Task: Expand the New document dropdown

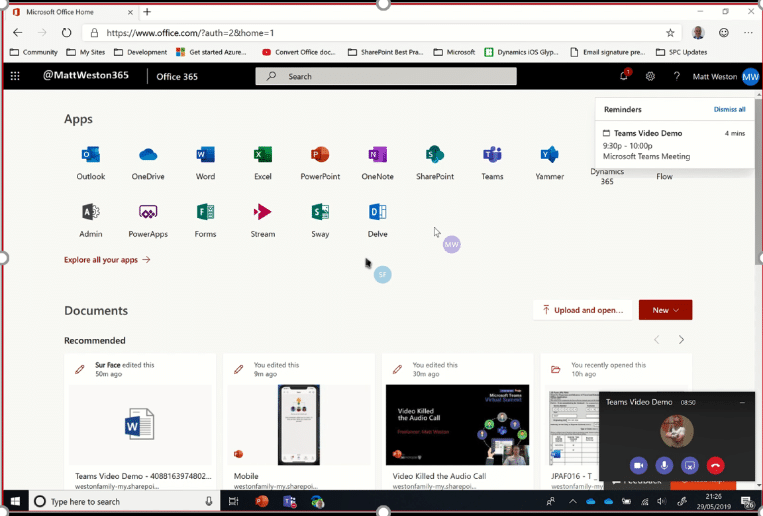Action: click(665, 310)
